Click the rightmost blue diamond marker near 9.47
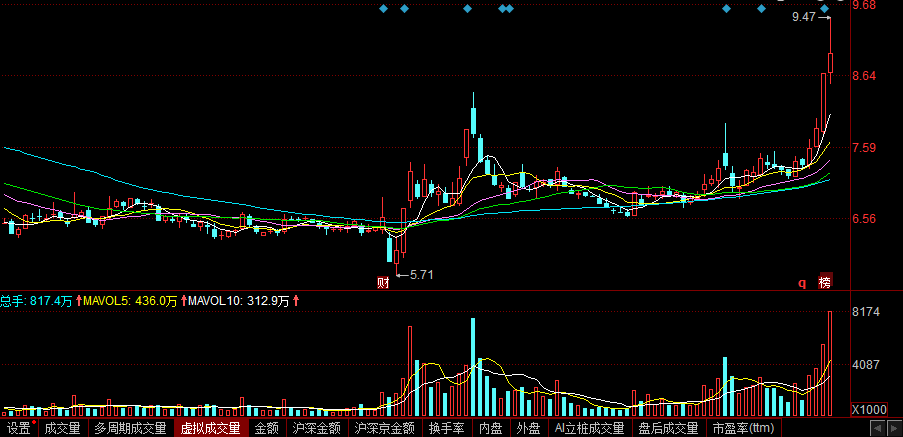Screen dimensions: 903x437 [x=825, y=9]
